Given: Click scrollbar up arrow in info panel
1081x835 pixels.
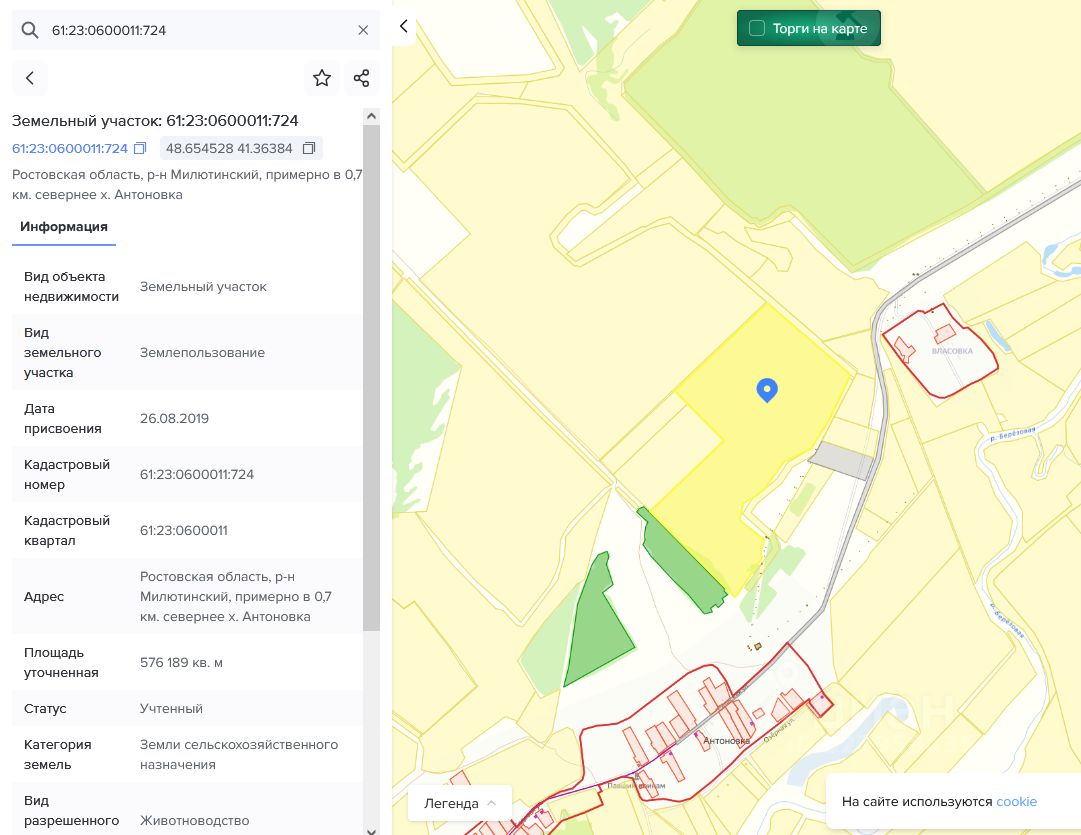Looking at the screenshot, I should point(372,116).
